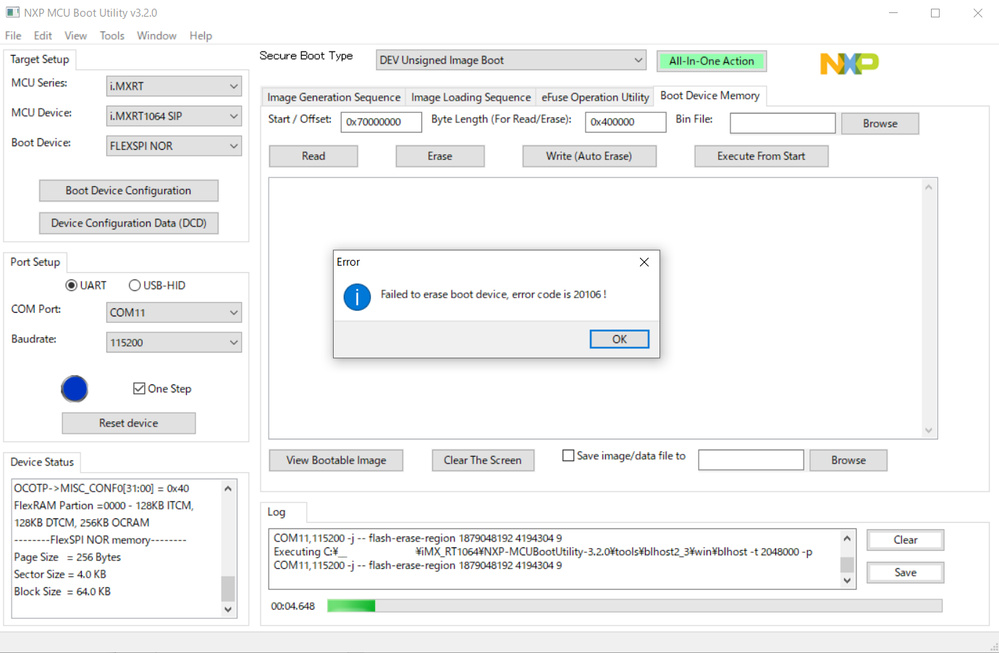Expand the Secure Boot Type dropdown
999x653 pixels.
pyautogui.click(x=510, y=60)
